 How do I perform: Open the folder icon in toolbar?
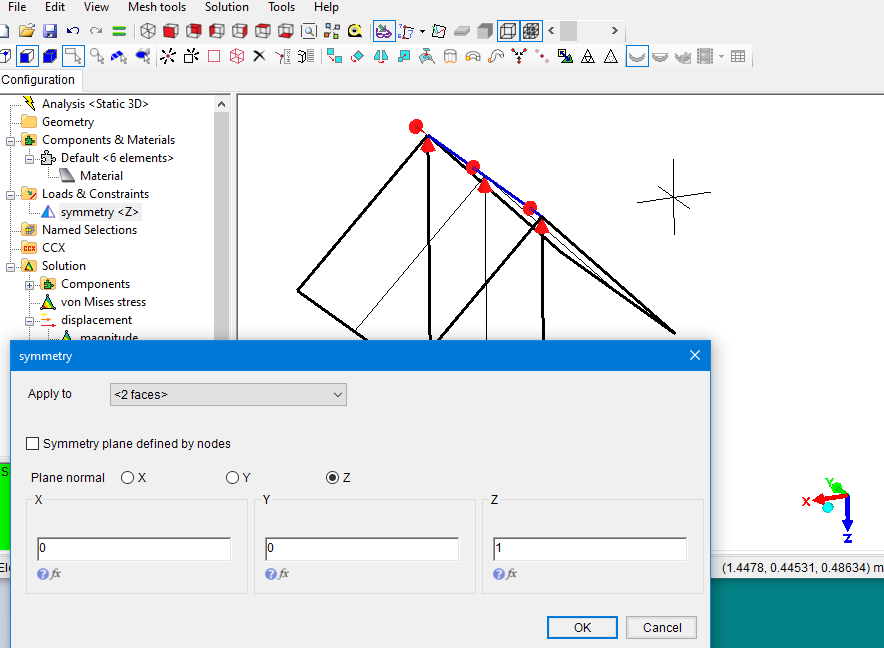pyautogui.click(x=27, y=31)
